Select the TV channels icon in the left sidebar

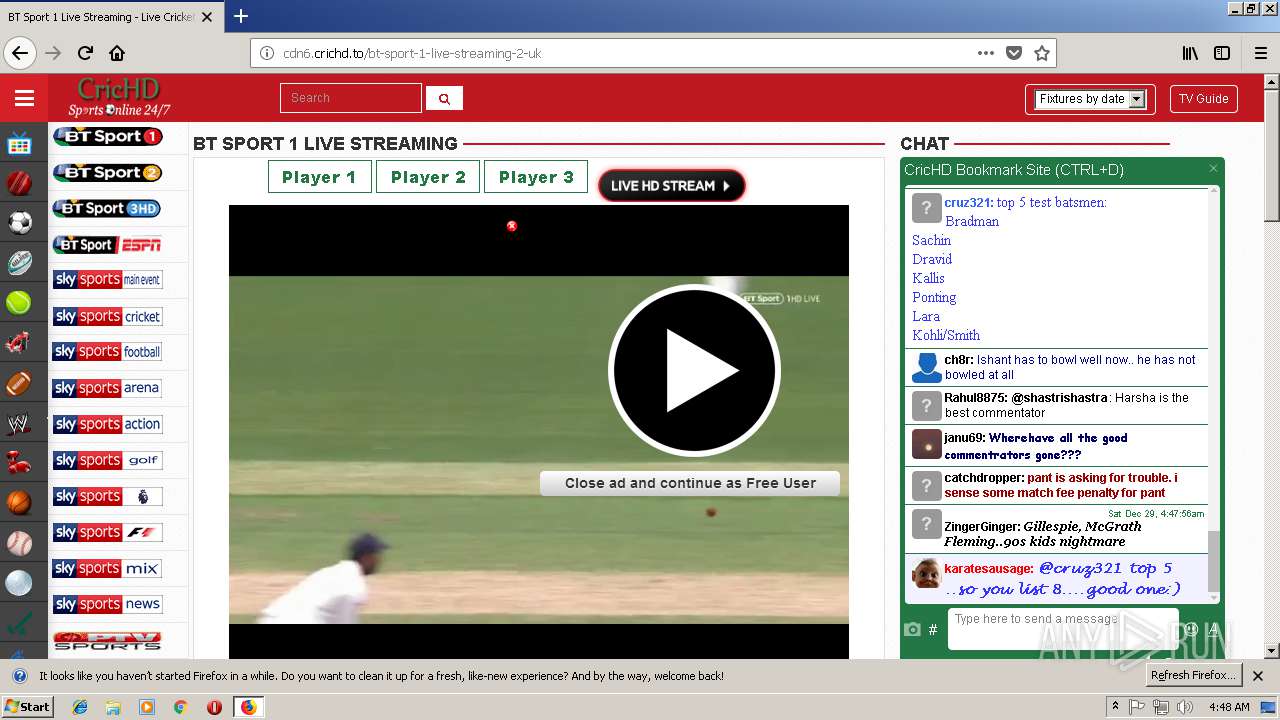pos(19,144)
